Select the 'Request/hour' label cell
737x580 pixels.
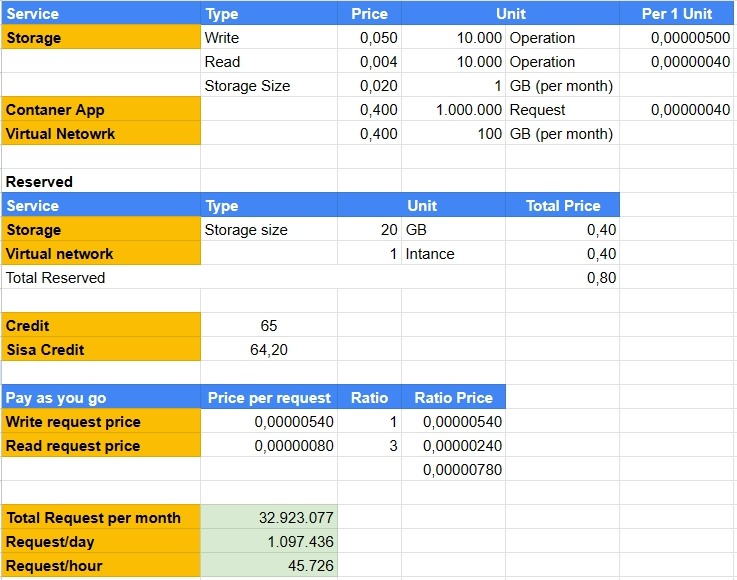point(101,565)
